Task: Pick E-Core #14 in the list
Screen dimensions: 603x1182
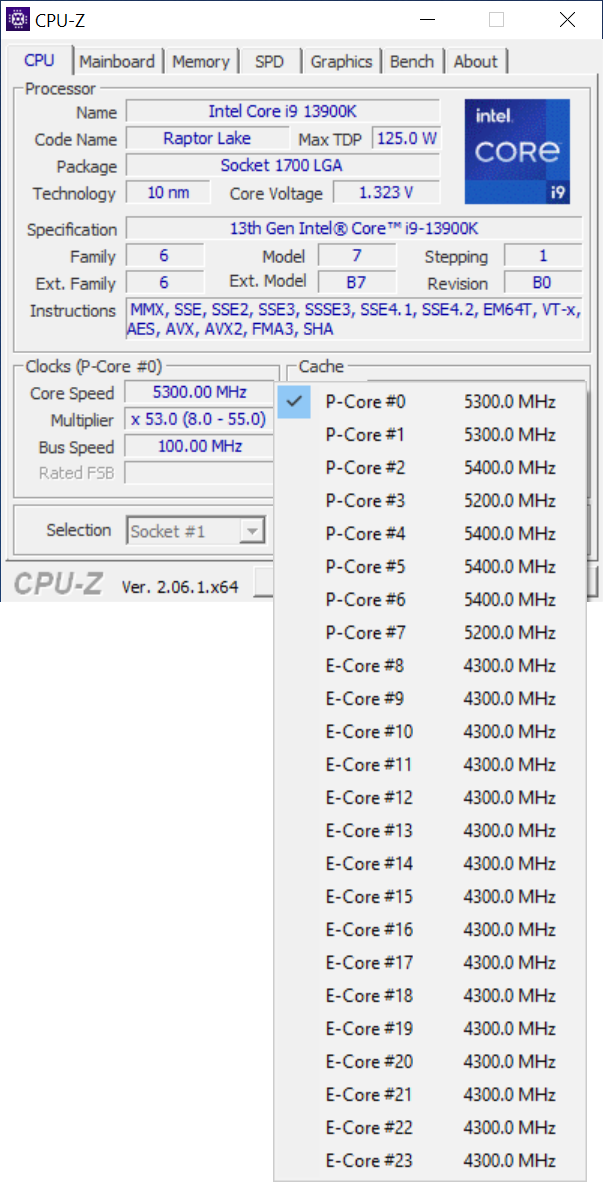Action: coord(430,863)
